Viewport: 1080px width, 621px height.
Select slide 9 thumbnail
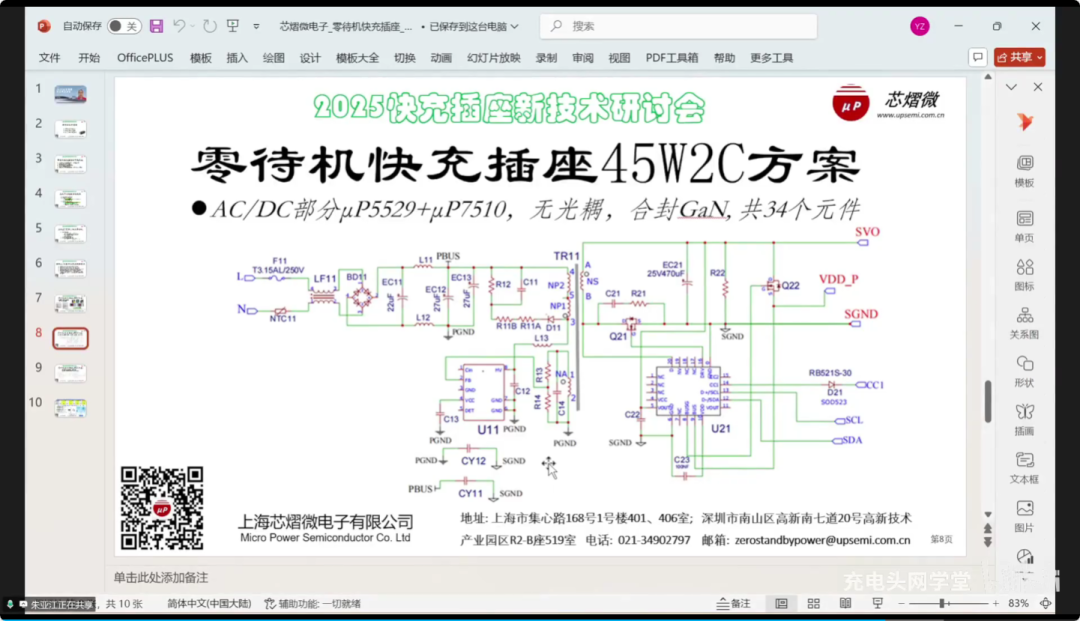[70, 372]
